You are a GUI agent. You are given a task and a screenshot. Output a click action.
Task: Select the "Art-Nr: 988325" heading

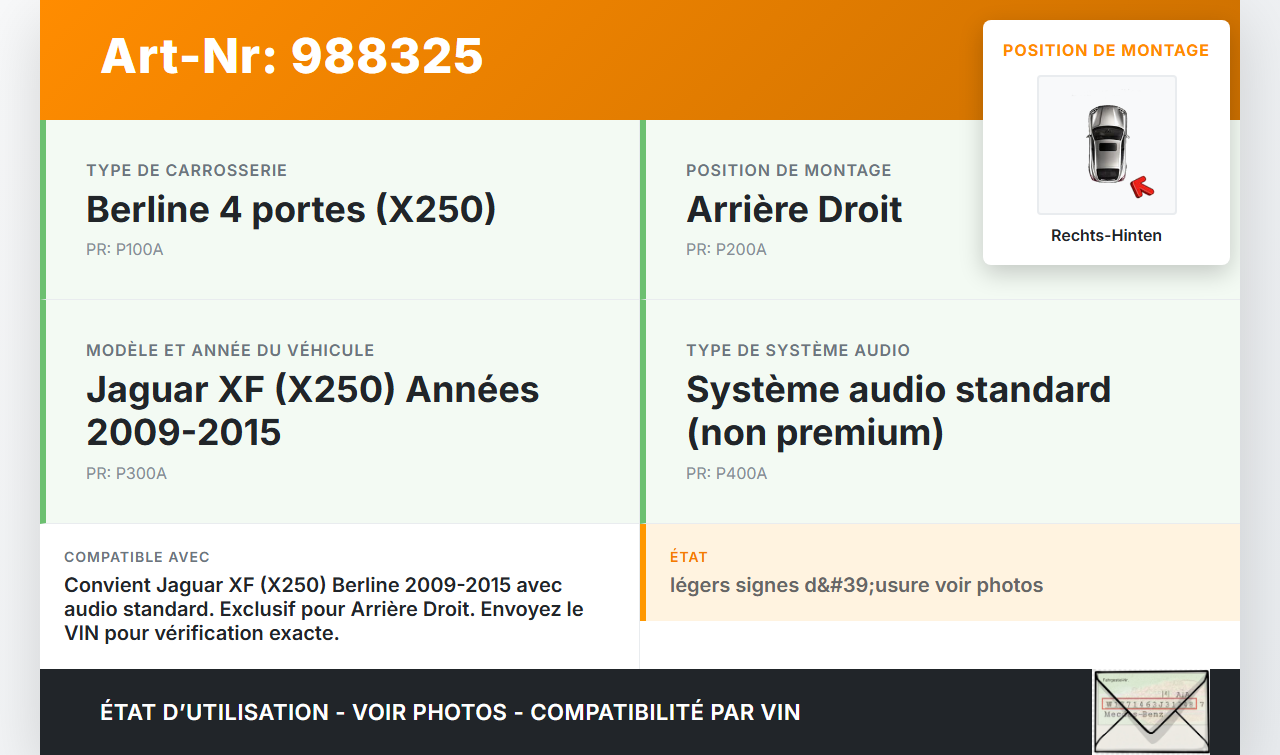click(x=292, y=56)
